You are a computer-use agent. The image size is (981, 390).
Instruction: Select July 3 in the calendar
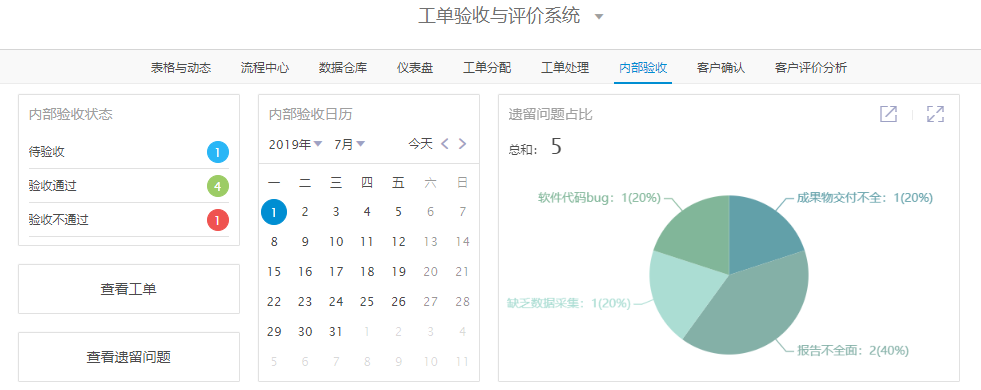click(336, 212)
